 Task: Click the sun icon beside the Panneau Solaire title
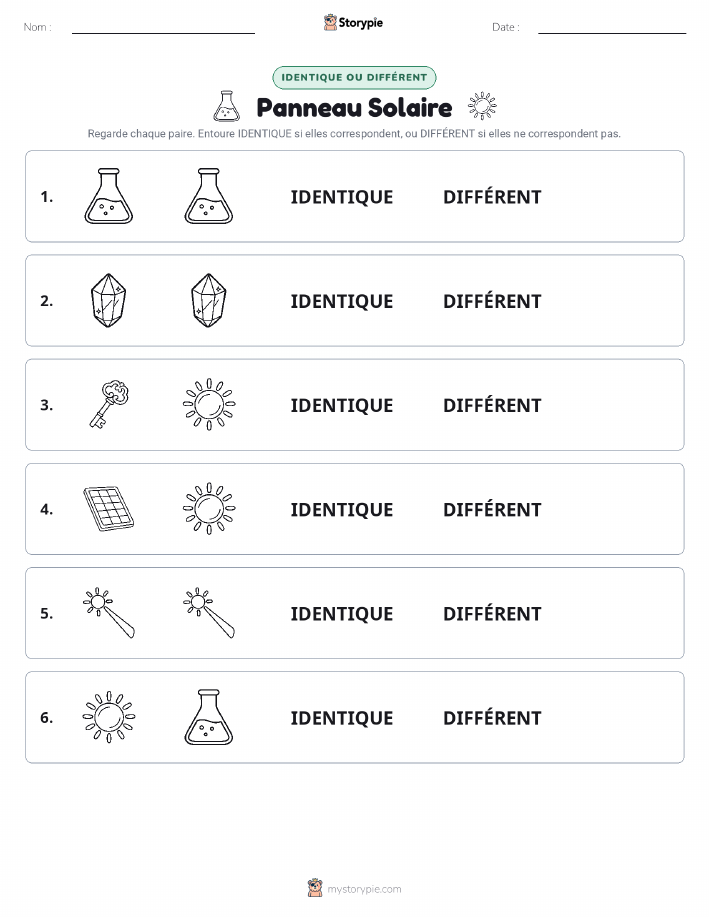pos(482,106)
